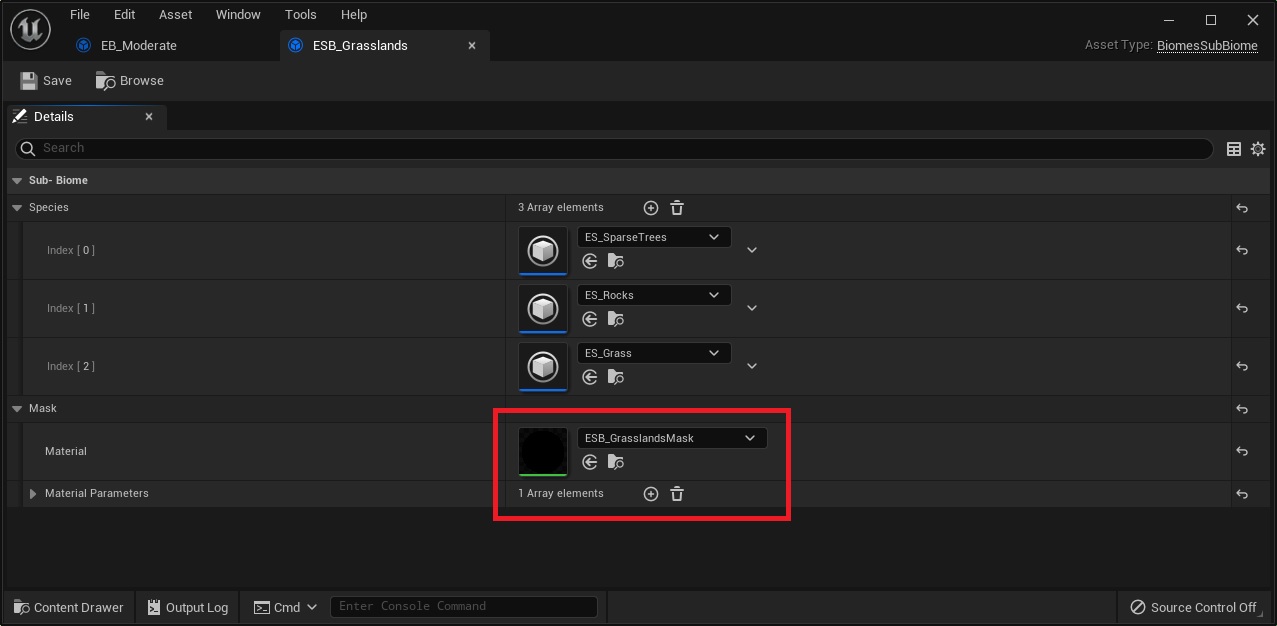Open the ESB_GrasslandsMask material dropdown
Image resolution: width=1277 pixels, height=626 pixels.
672,438
